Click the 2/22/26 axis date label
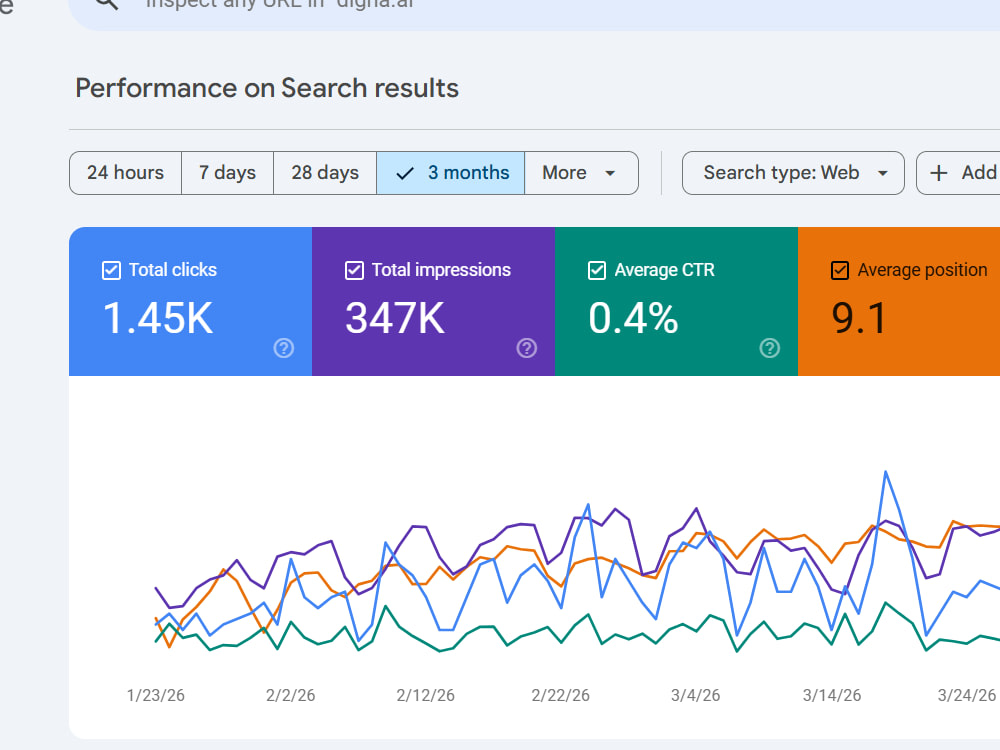The image size is (1000, 750). point(561,695)
